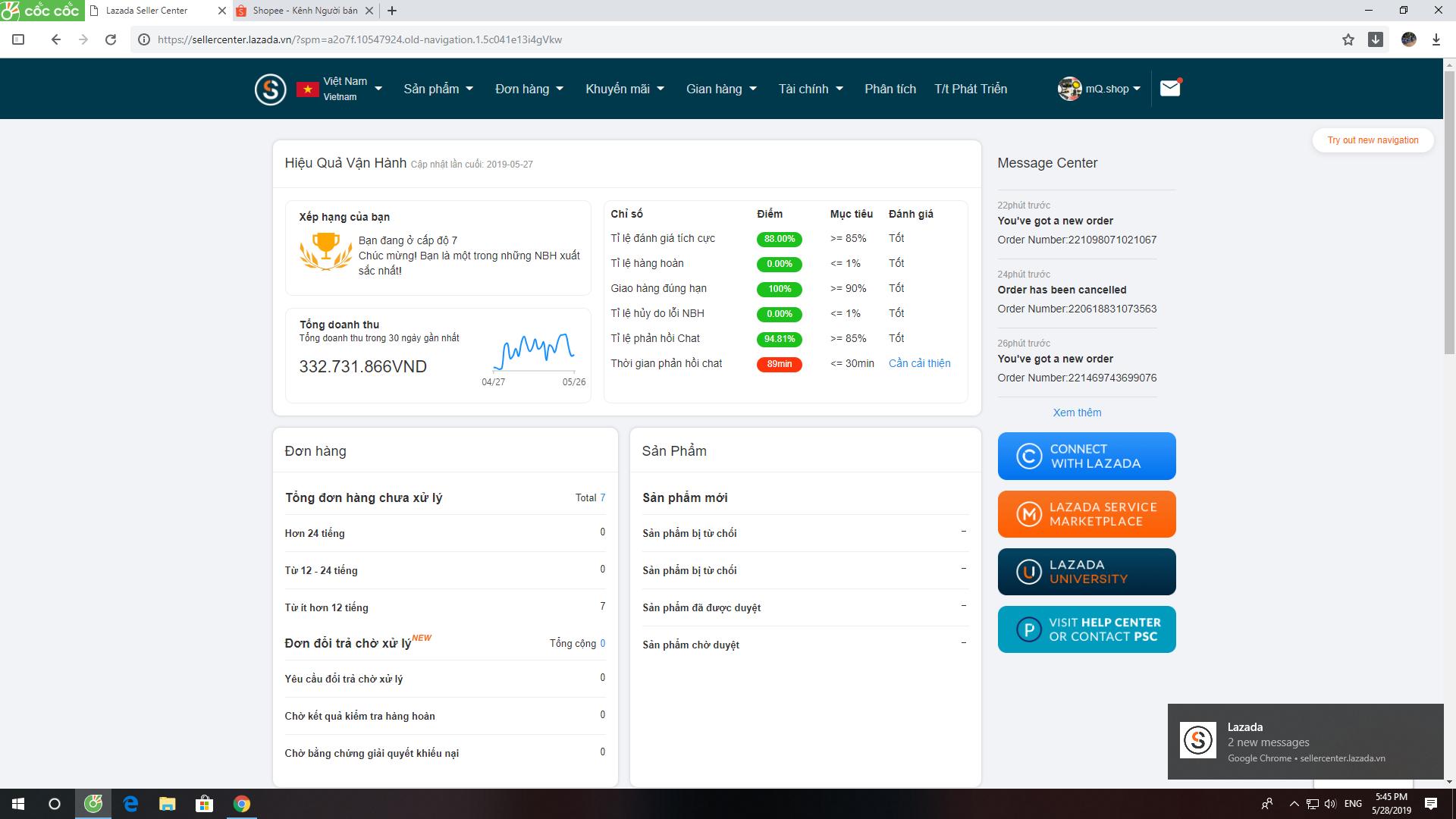Image resolution: width=1456 pixels, height=819 pixels.
Task: Open the envelope messages icon
Action: tap(1170, 89)
